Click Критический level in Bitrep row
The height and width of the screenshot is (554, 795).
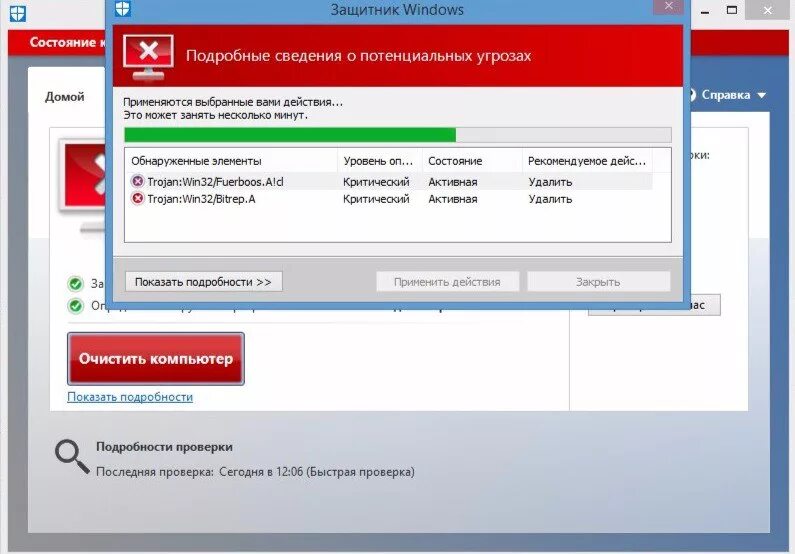[376, 199]
